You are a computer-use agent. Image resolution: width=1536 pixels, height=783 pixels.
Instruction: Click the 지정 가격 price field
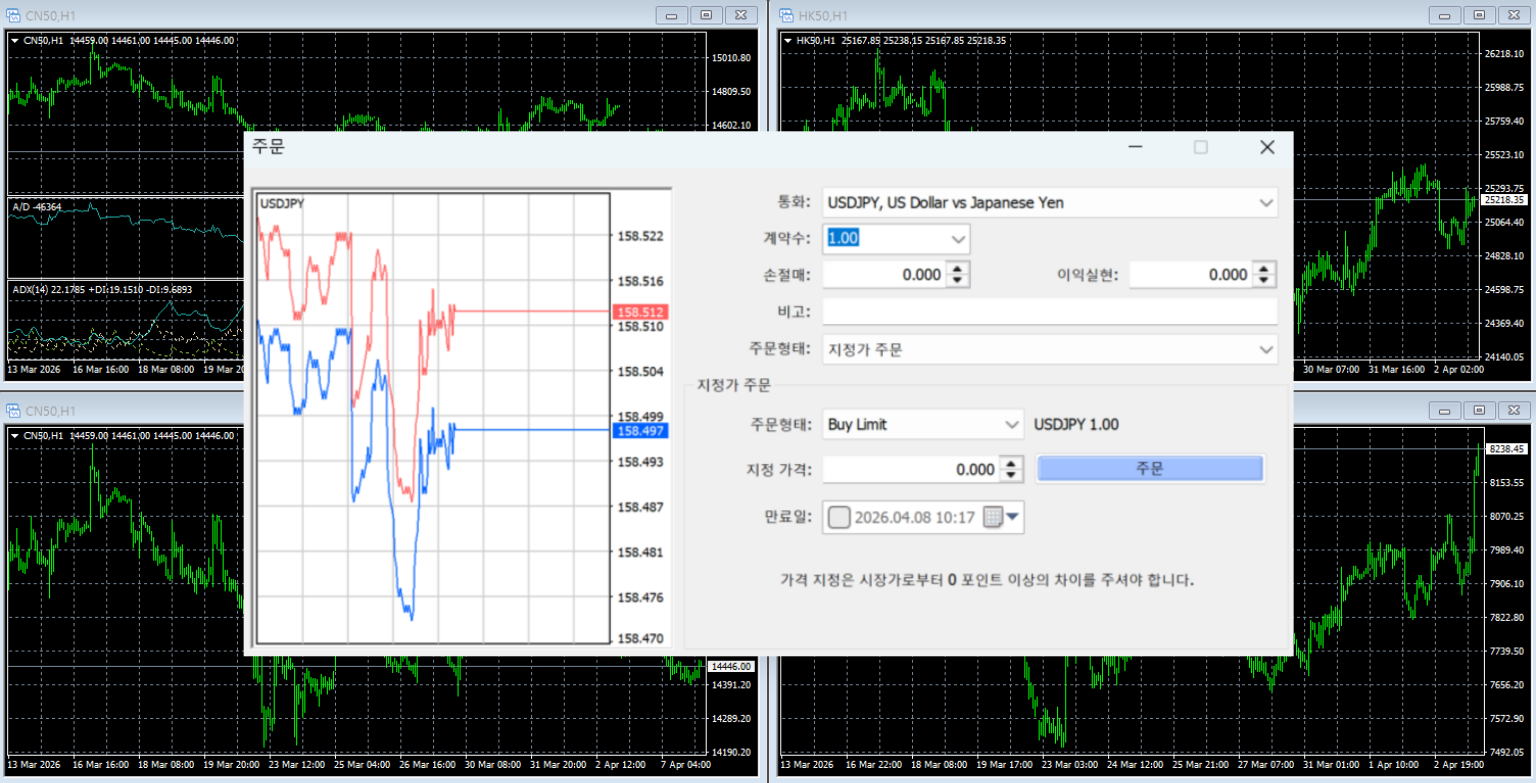911,469
